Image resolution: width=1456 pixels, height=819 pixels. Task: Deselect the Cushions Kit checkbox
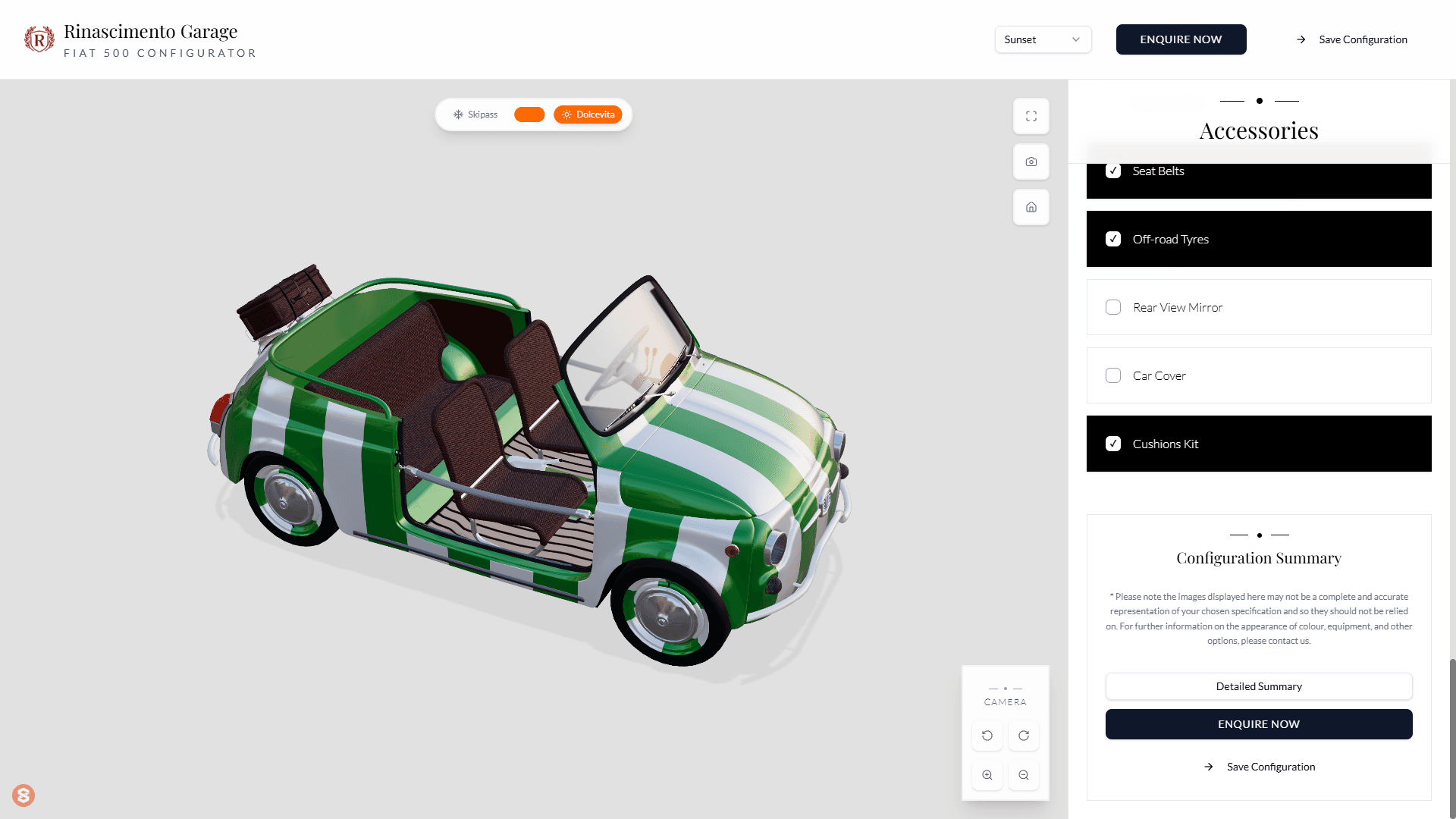1112,444
